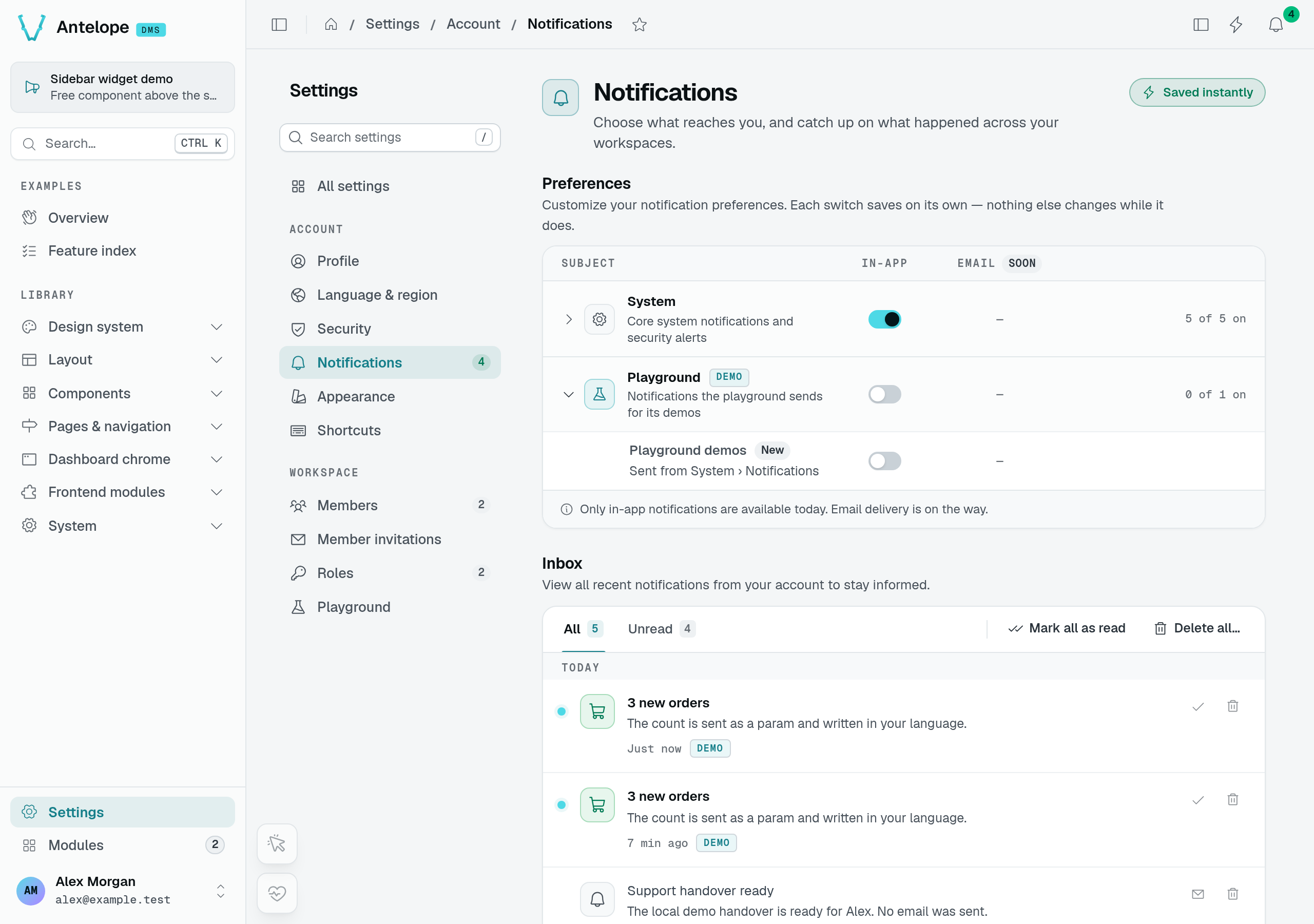Expand Components section in sidebar
1314x924 pixels.
point(123,393)
